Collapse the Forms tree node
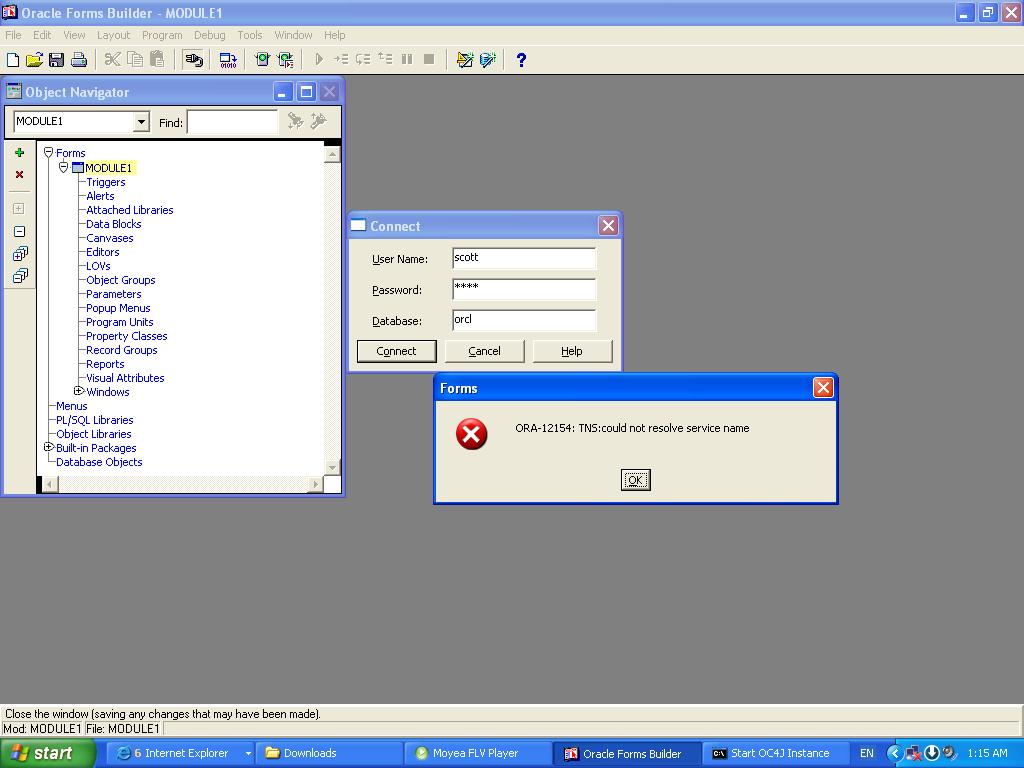 (48, 153)
